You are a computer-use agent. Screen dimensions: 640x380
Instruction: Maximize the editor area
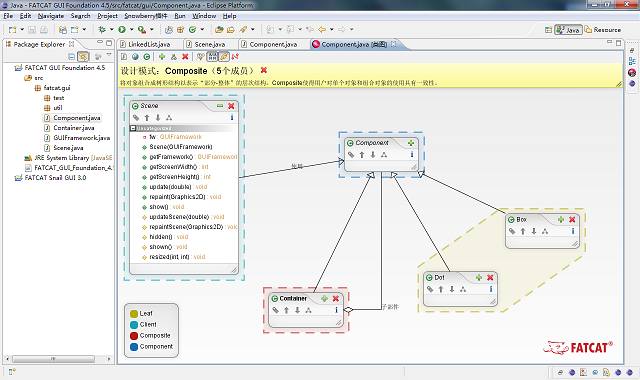pos(618,42)
